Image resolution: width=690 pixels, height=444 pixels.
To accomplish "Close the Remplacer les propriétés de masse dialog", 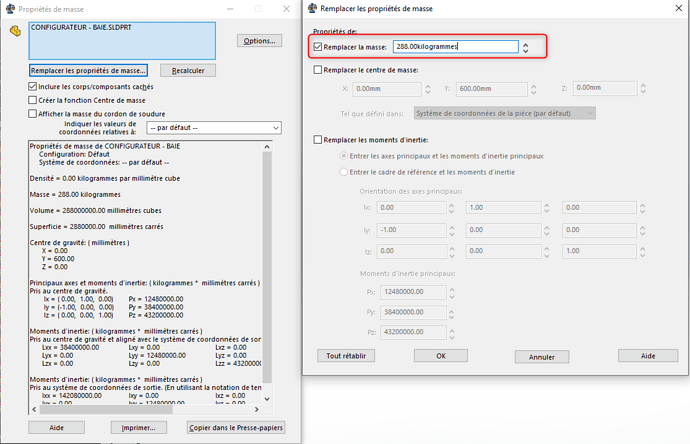I will (x=679, y=8).
